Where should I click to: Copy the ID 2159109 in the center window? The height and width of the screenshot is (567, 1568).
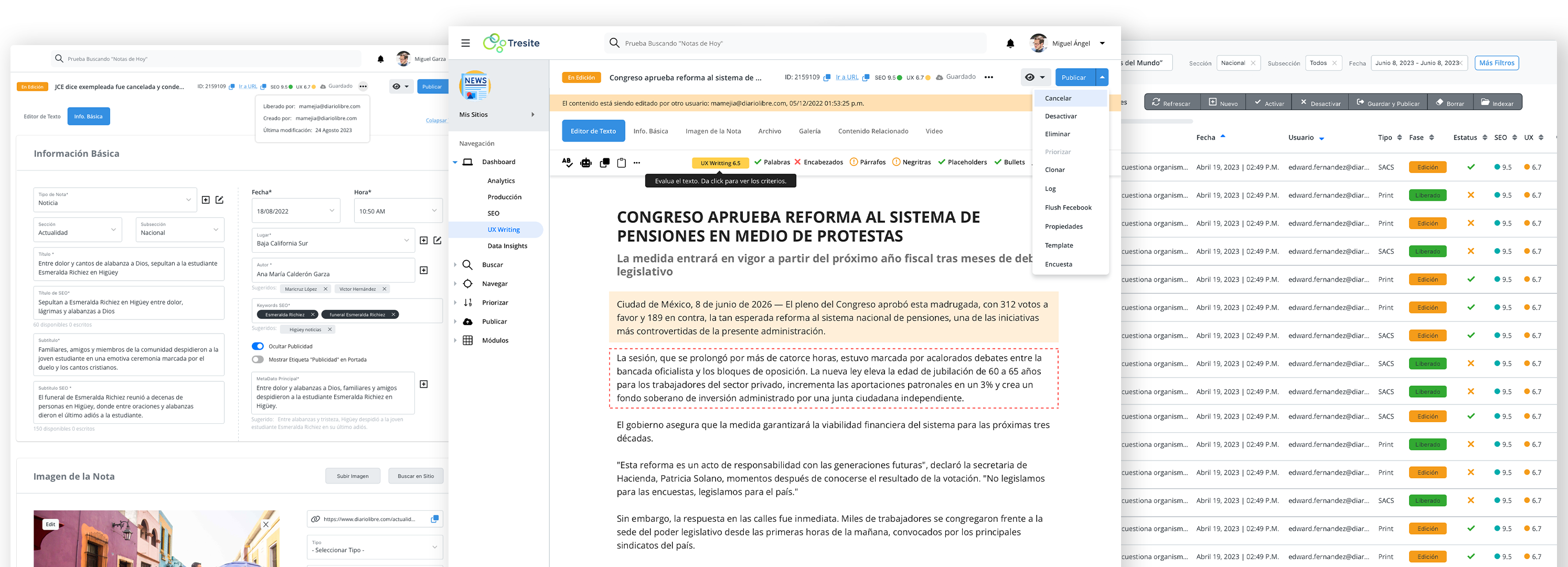tap(827, 77)
